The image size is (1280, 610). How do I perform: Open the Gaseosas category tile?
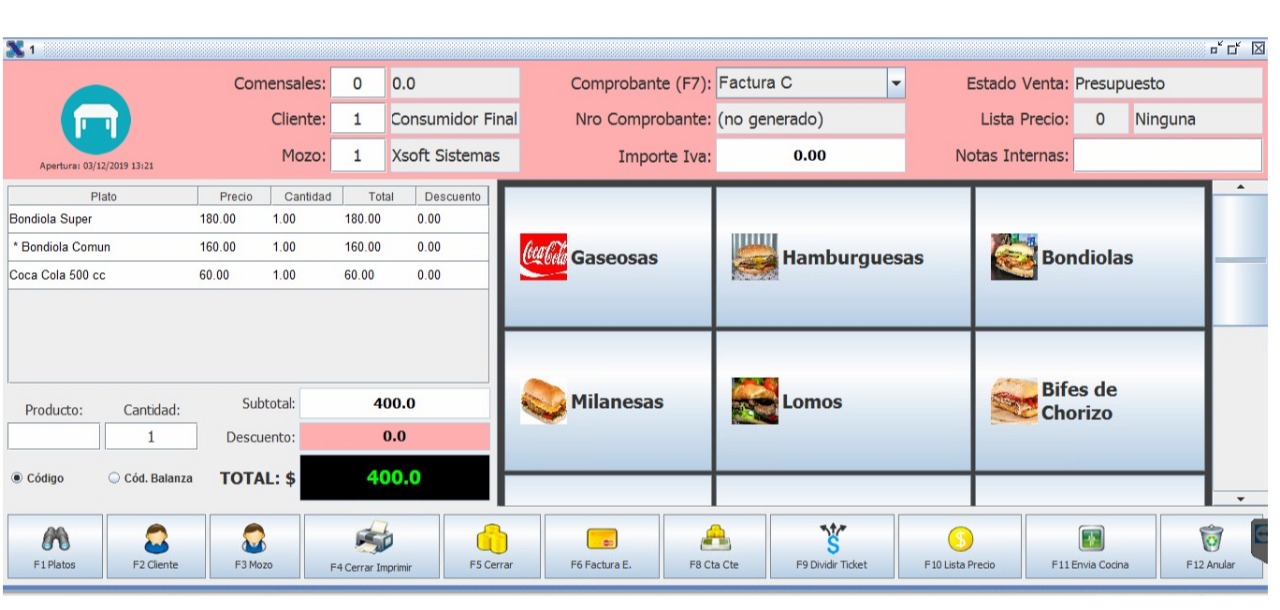click(x=608, y=257)
